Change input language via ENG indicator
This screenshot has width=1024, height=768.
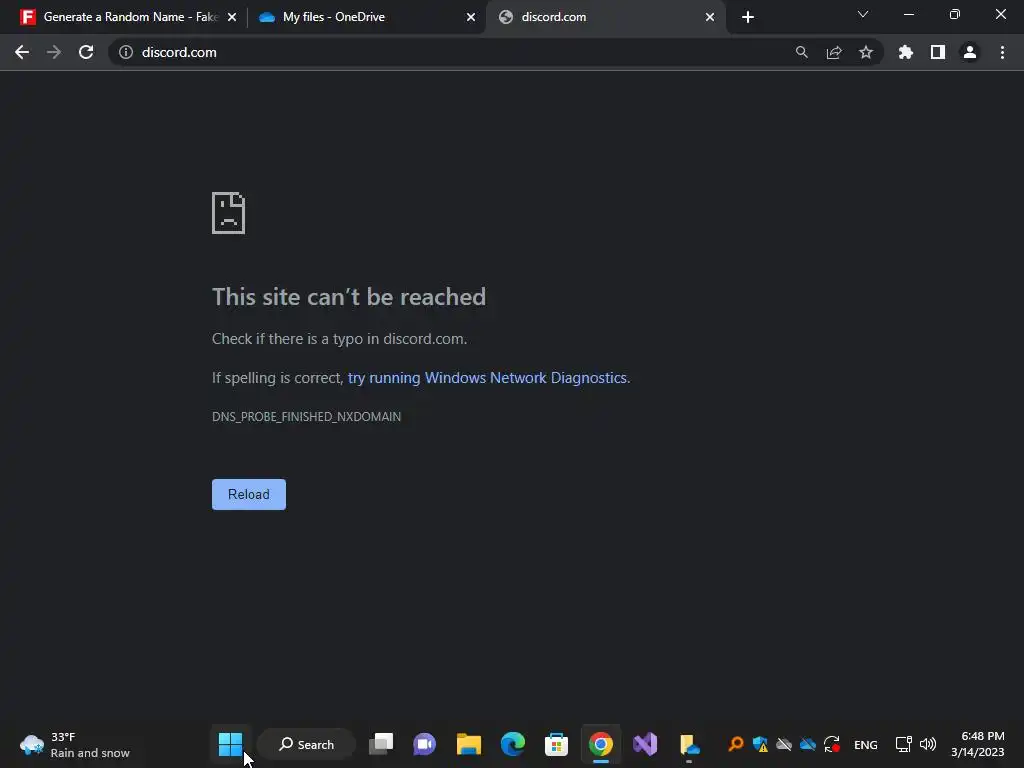(865, 745)
